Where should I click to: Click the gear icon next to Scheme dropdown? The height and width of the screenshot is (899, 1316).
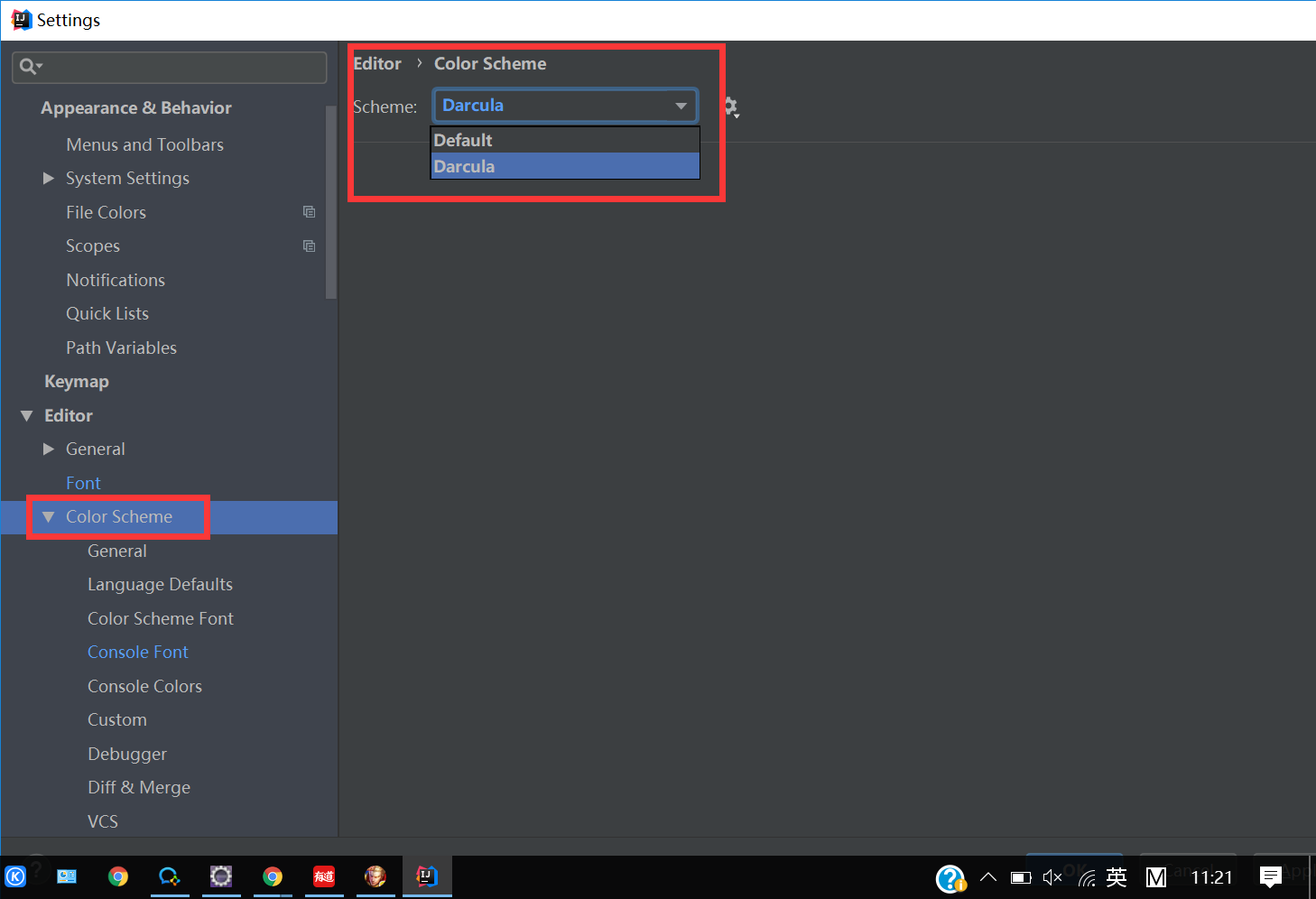pyautogui.click(x=730, y=107)
